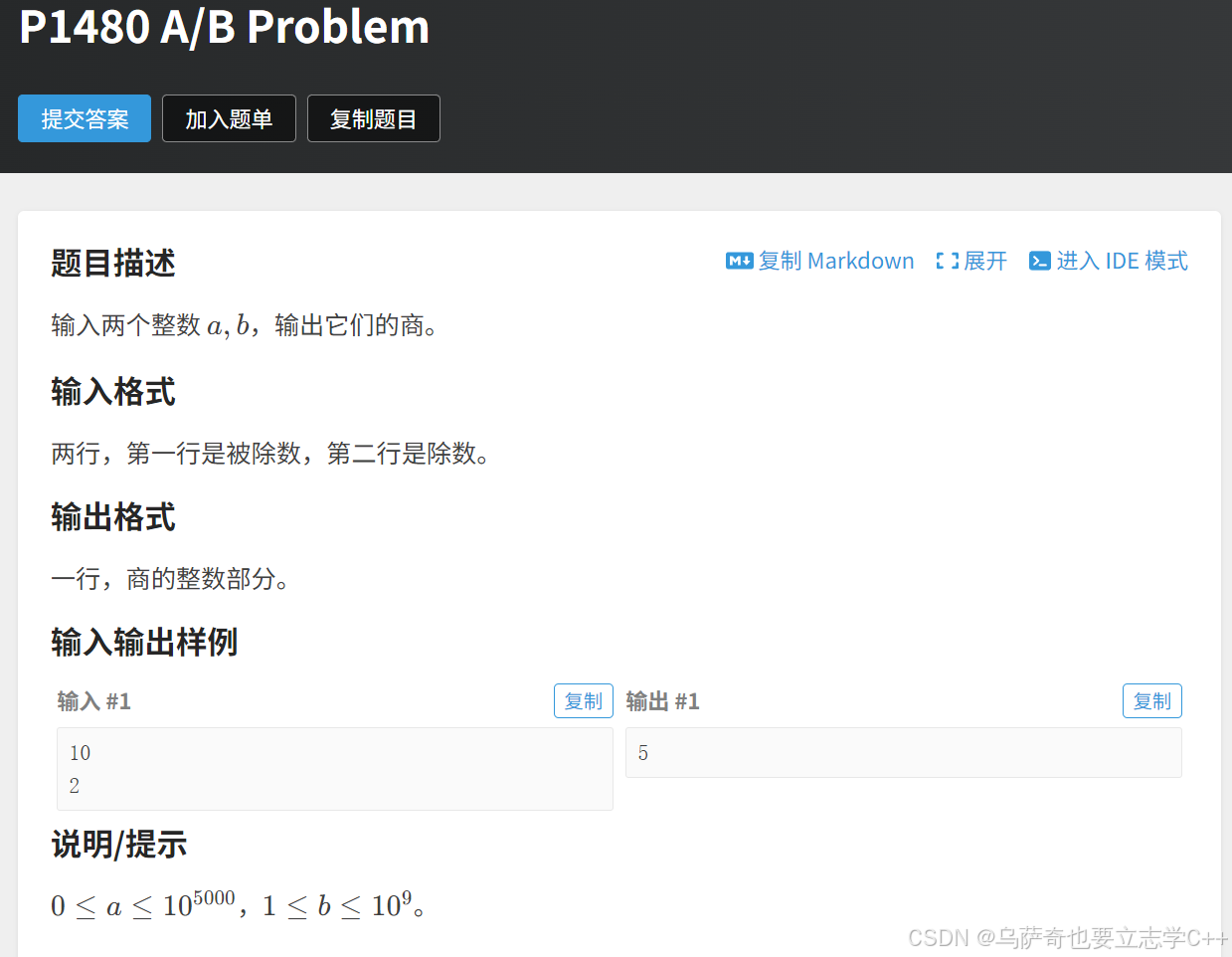
Task: Click the text 两行，第一行是被除数，第二行是除数。
Action: click(270, 454)
